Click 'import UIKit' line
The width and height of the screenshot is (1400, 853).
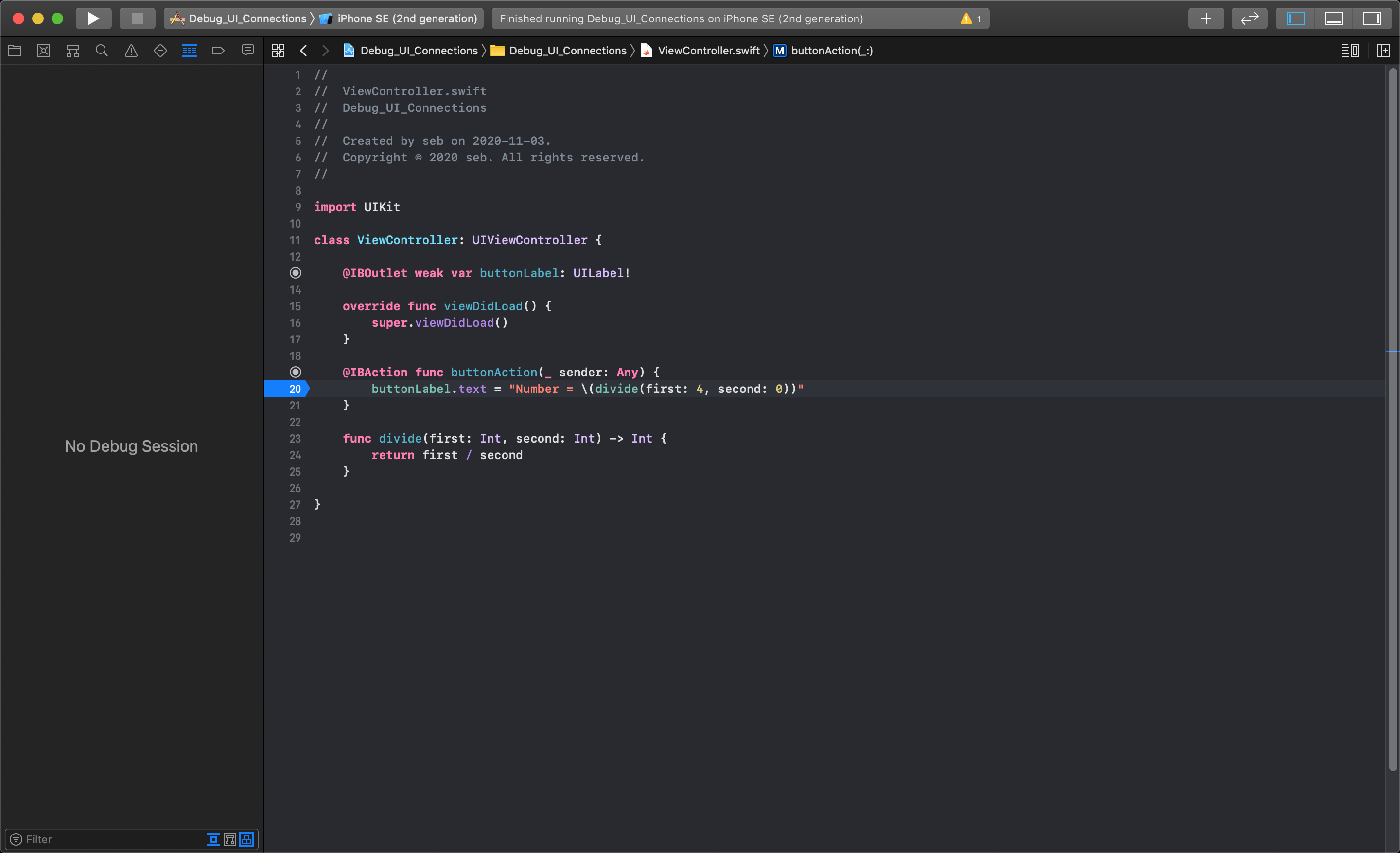[357, 207]
